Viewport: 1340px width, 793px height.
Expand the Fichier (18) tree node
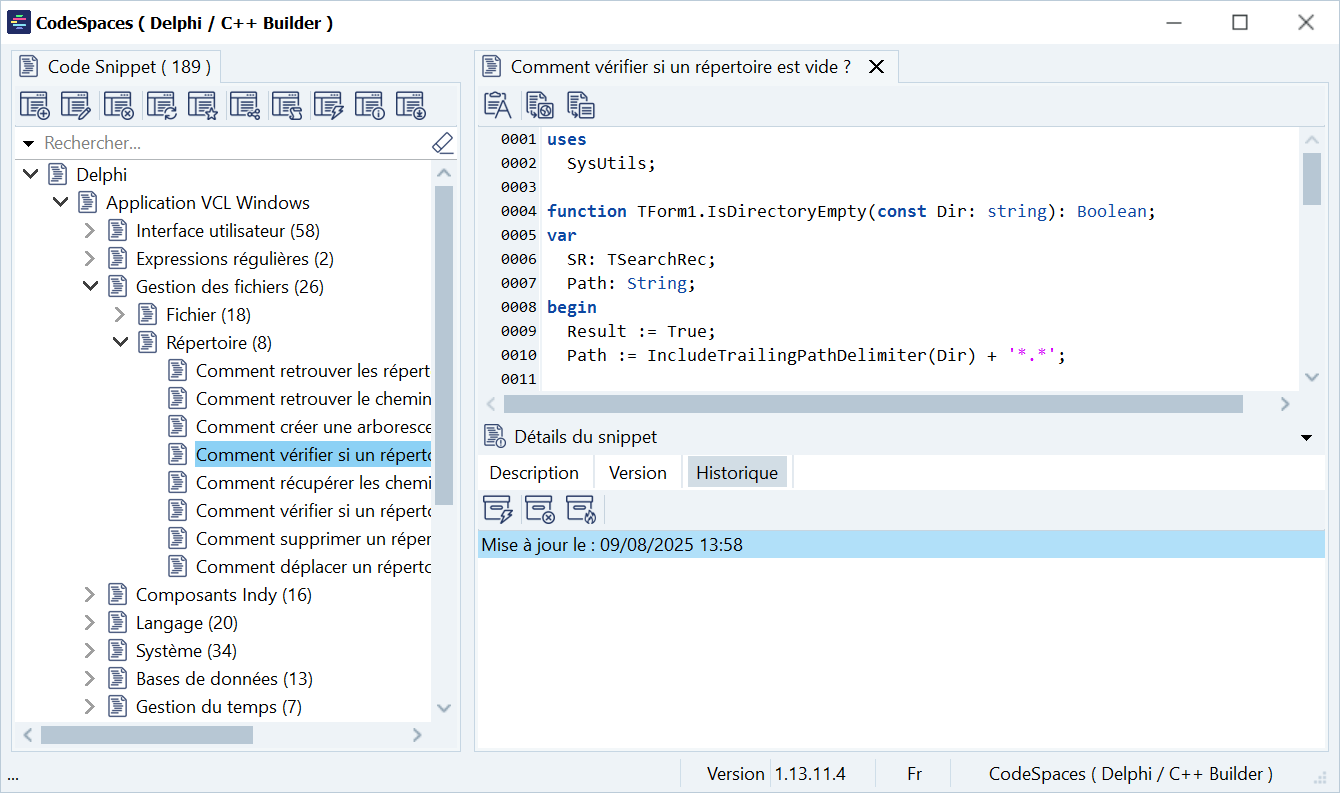[120, 315]
